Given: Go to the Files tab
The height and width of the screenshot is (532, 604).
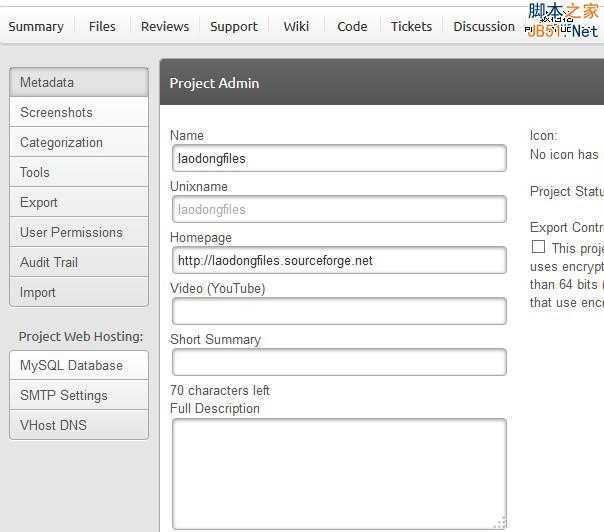Looking at the screenshot, I should tap(102, 27).
